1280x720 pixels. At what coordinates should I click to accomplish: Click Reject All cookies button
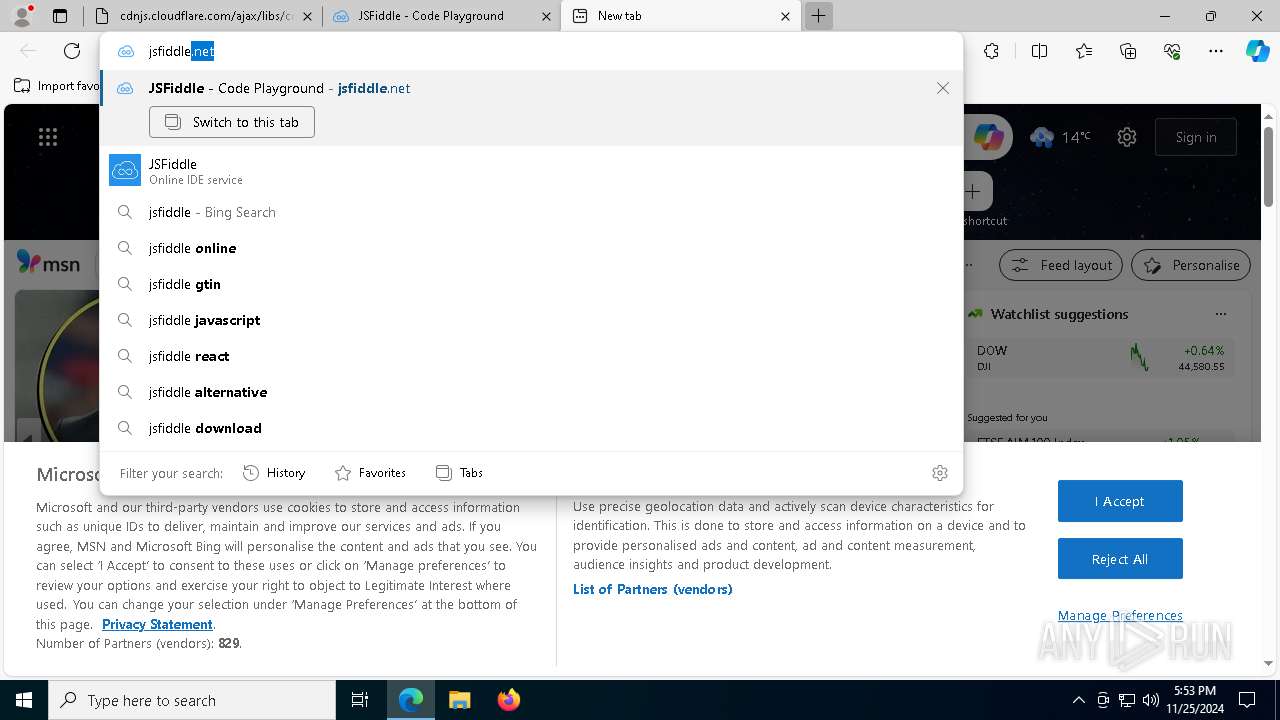pyautogui.click(x=1120, y=559)
